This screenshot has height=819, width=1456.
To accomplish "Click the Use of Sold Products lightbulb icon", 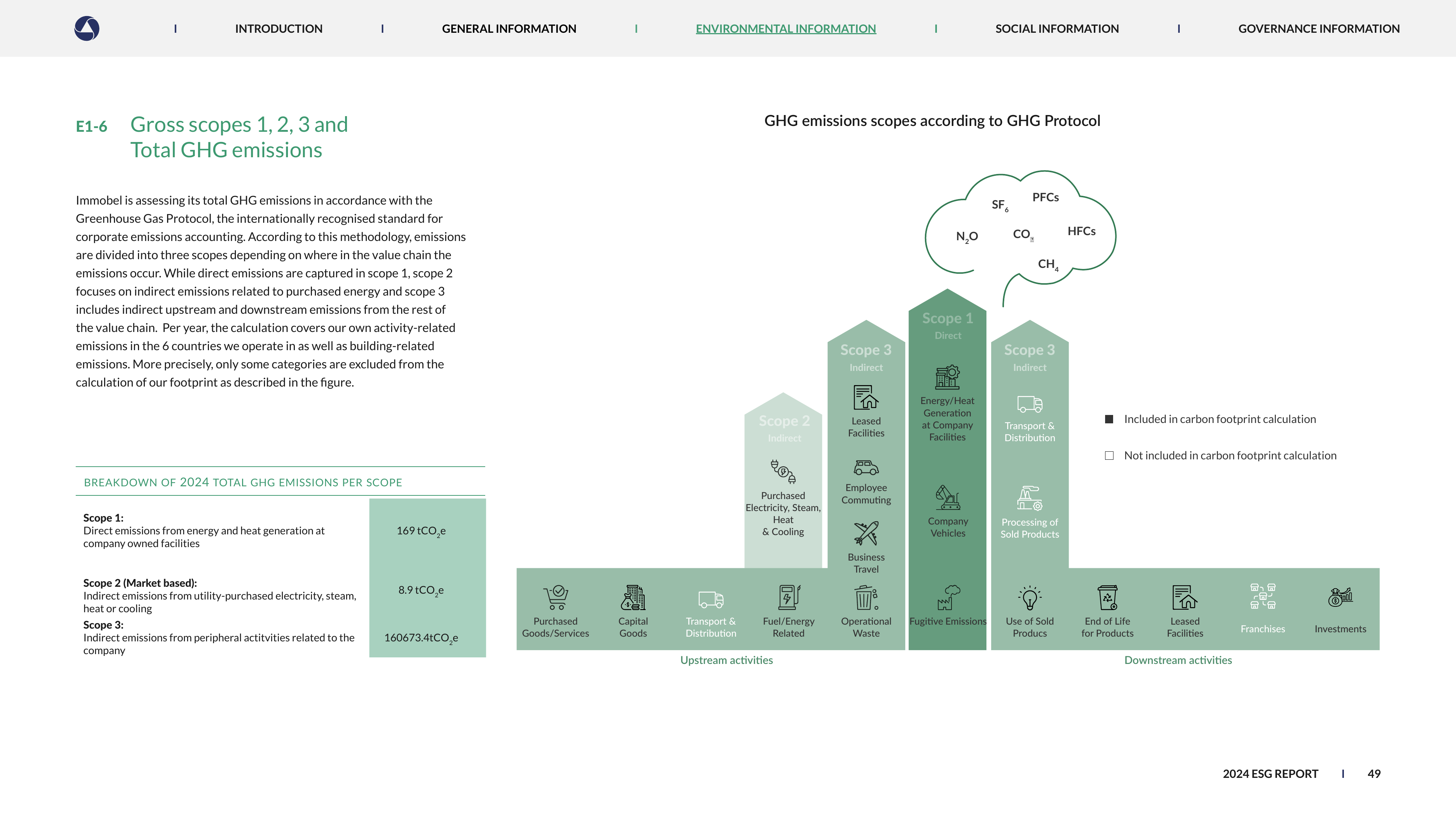I will [1030, 597].
